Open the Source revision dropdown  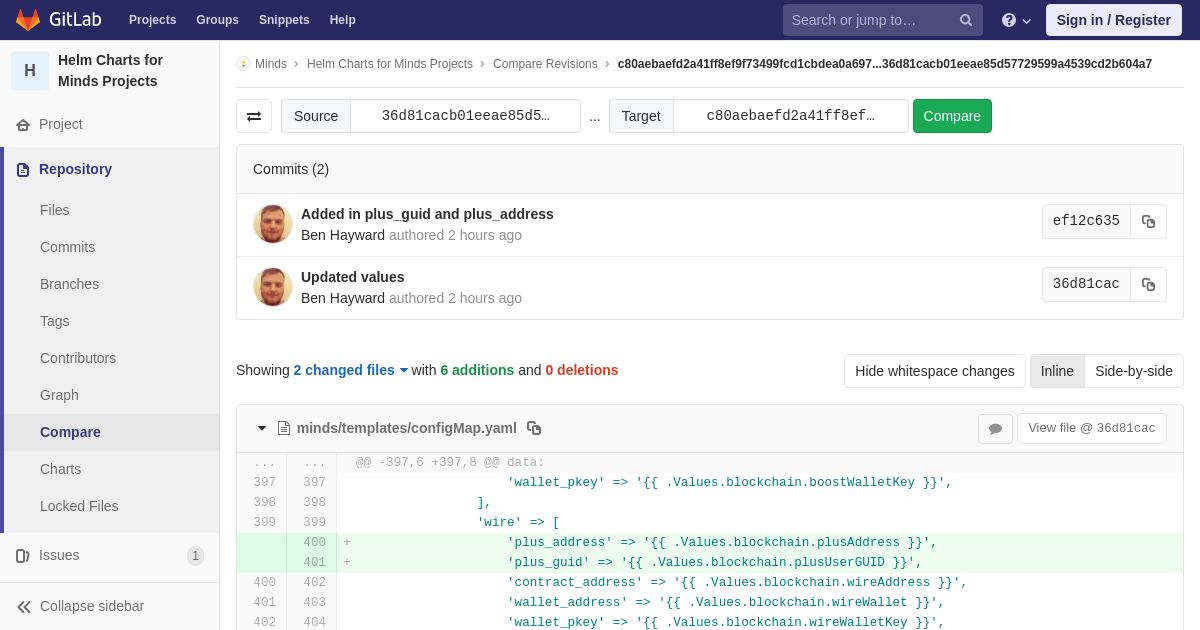coord(465,116)
